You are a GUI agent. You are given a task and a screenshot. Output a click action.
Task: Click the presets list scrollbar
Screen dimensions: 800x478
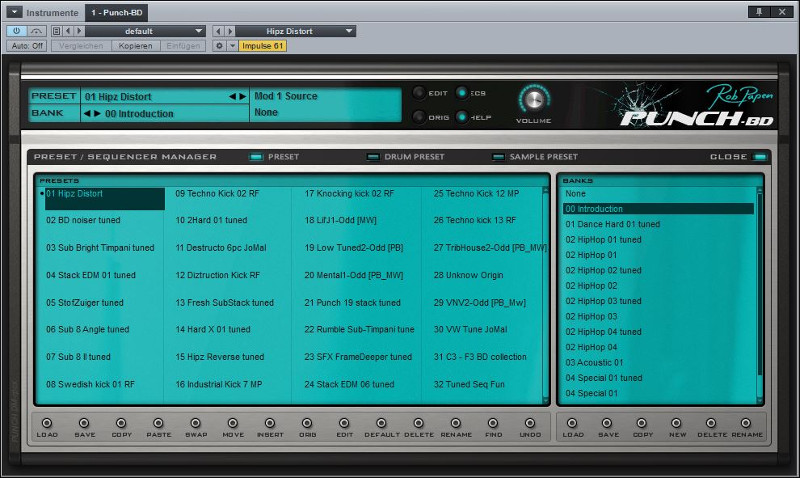[545, 295]
